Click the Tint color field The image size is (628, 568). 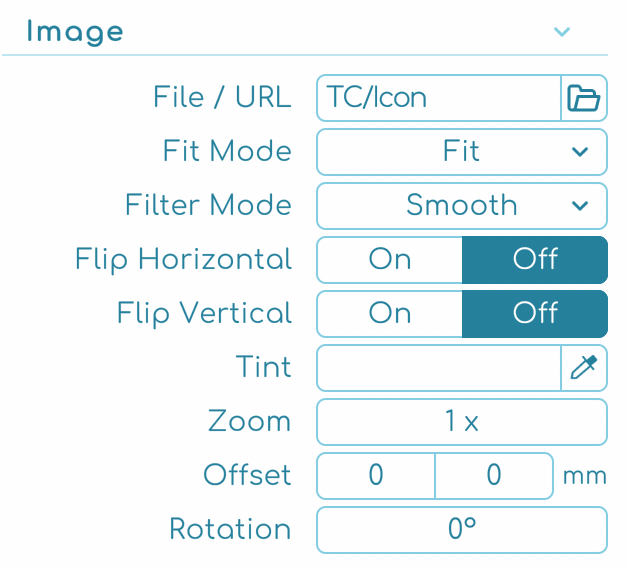tap(439, 368)
